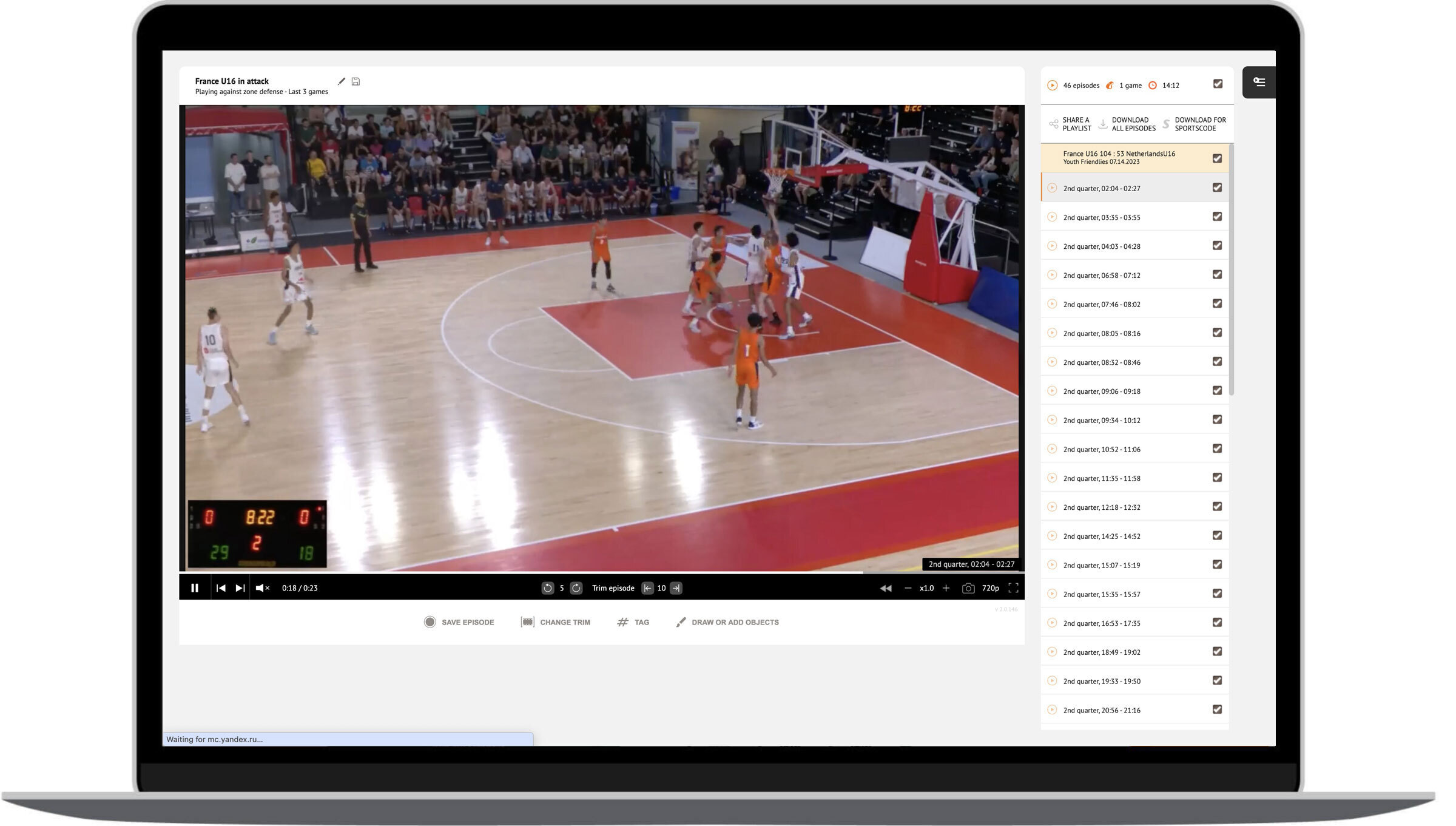Save the playlist with floppy disk icon
This screenshot has height=826, width=1456.
[x=356, y=81]
